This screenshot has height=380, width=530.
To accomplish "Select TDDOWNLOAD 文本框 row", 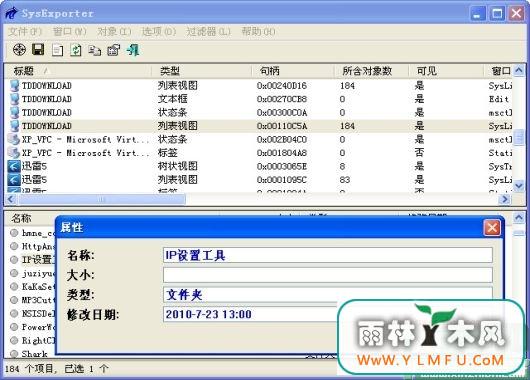I will [260, 99].
